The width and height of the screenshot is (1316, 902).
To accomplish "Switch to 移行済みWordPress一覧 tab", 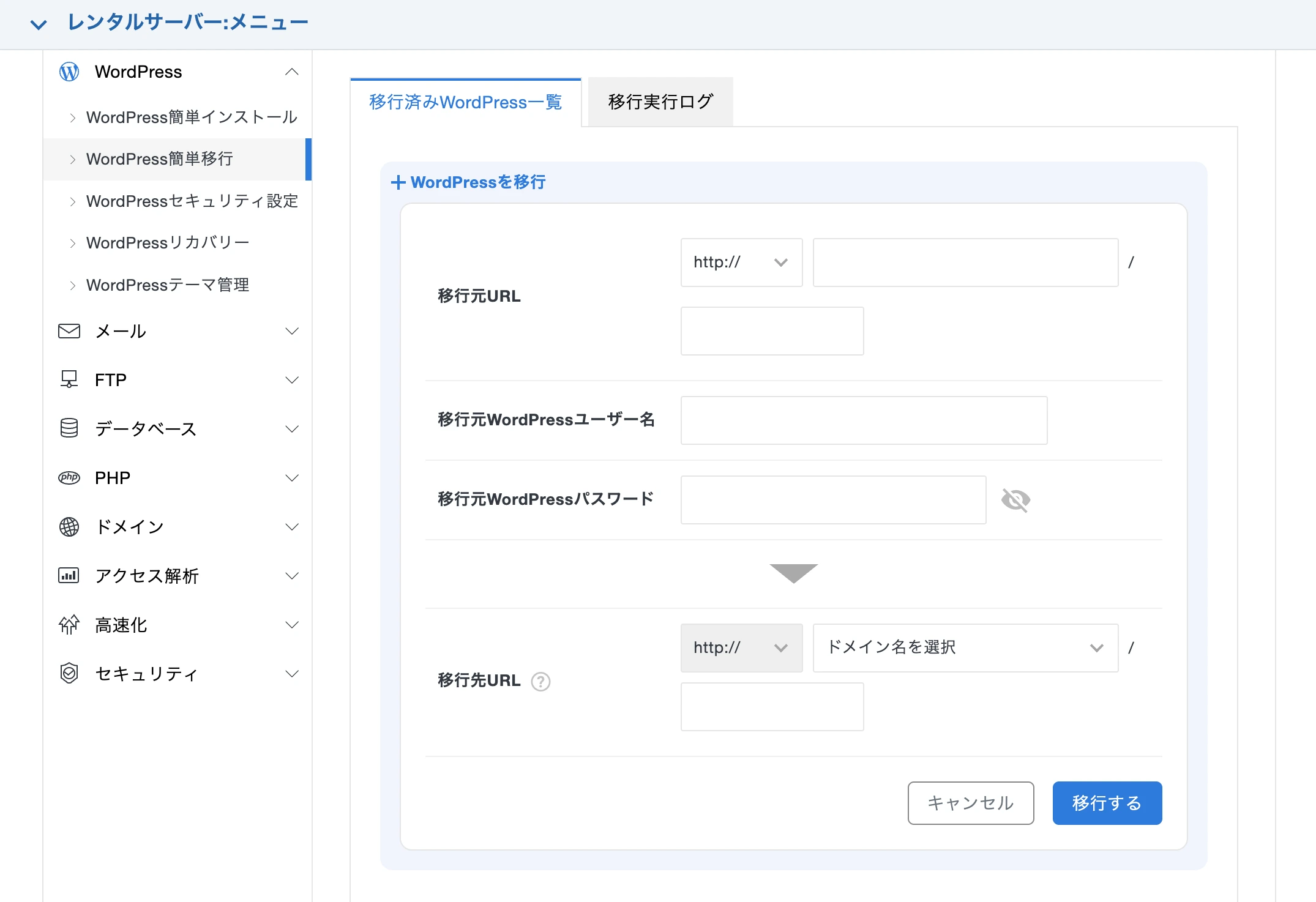I will 465,102.
